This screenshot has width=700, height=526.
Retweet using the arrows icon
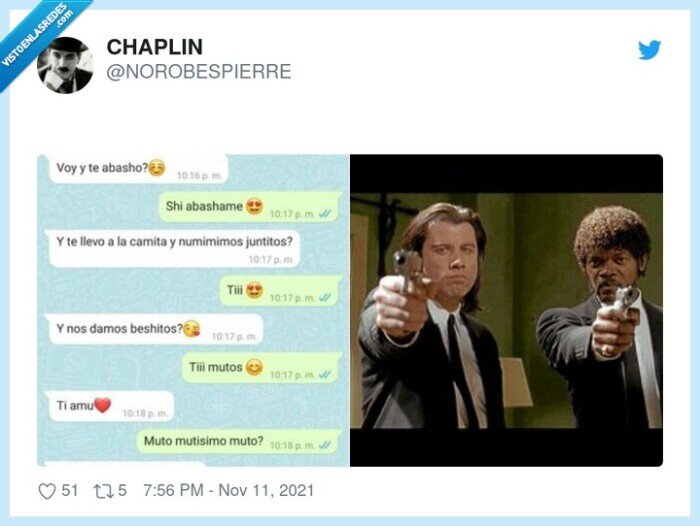point(102,491)
